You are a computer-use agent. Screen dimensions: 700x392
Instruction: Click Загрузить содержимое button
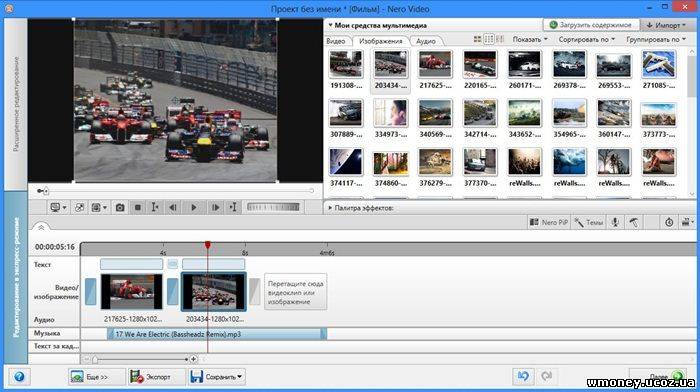pyautogui.click(x=591, y=25)
